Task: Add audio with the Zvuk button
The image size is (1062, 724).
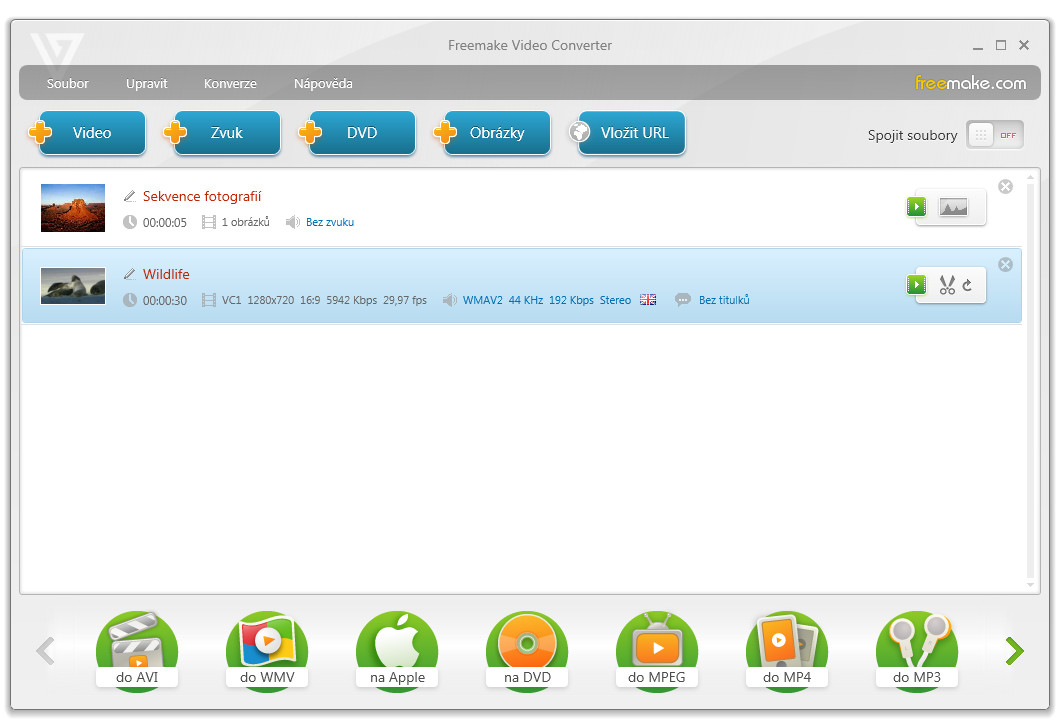Action: [223, 133]
